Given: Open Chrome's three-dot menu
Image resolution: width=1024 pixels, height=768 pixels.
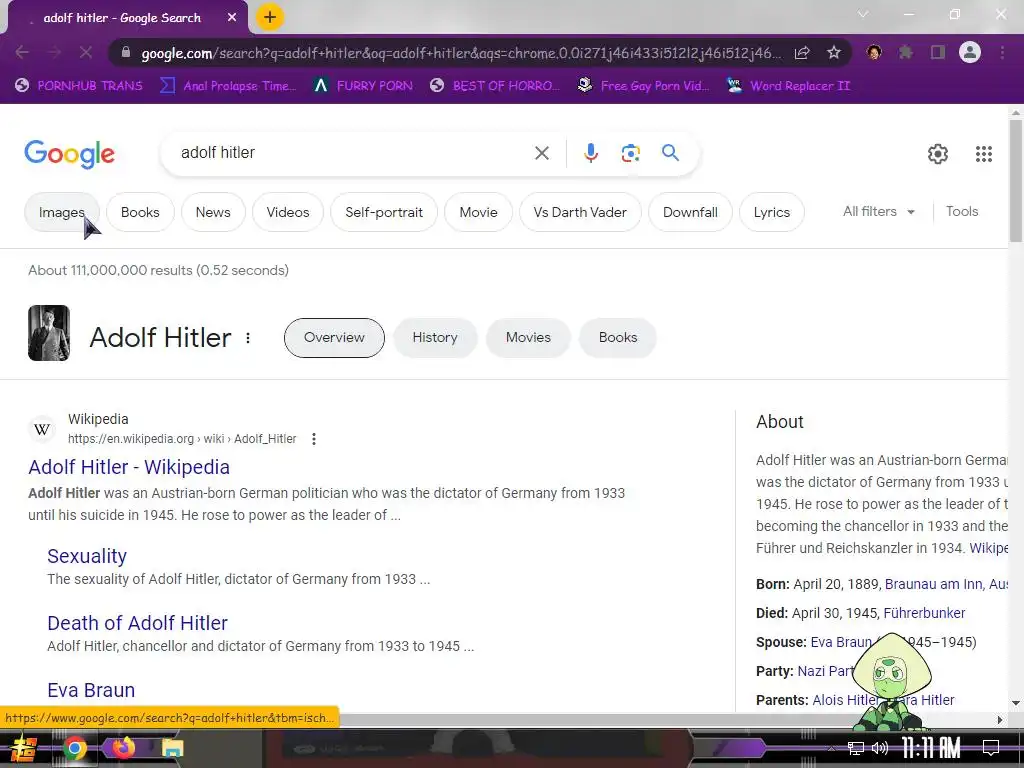Looking at the screenshot, I should coord(1002,52).
